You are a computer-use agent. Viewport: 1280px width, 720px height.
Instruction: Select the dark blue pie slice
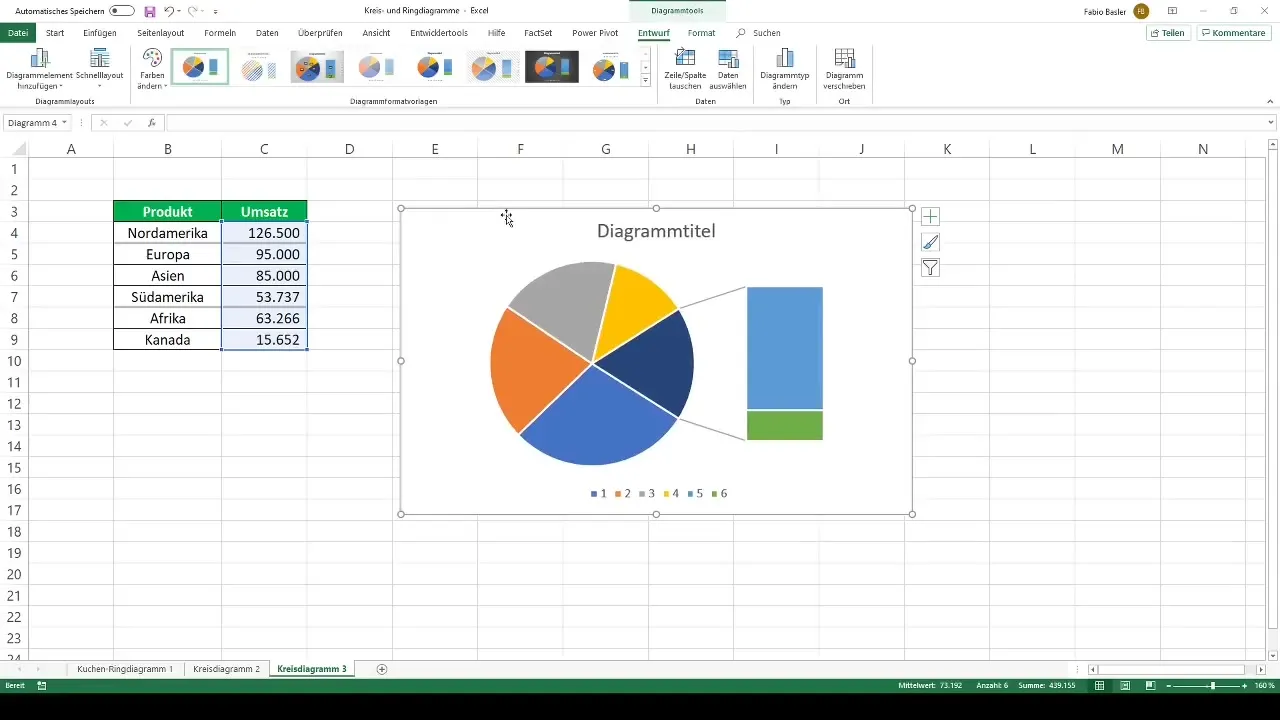[x=650, y=362]
